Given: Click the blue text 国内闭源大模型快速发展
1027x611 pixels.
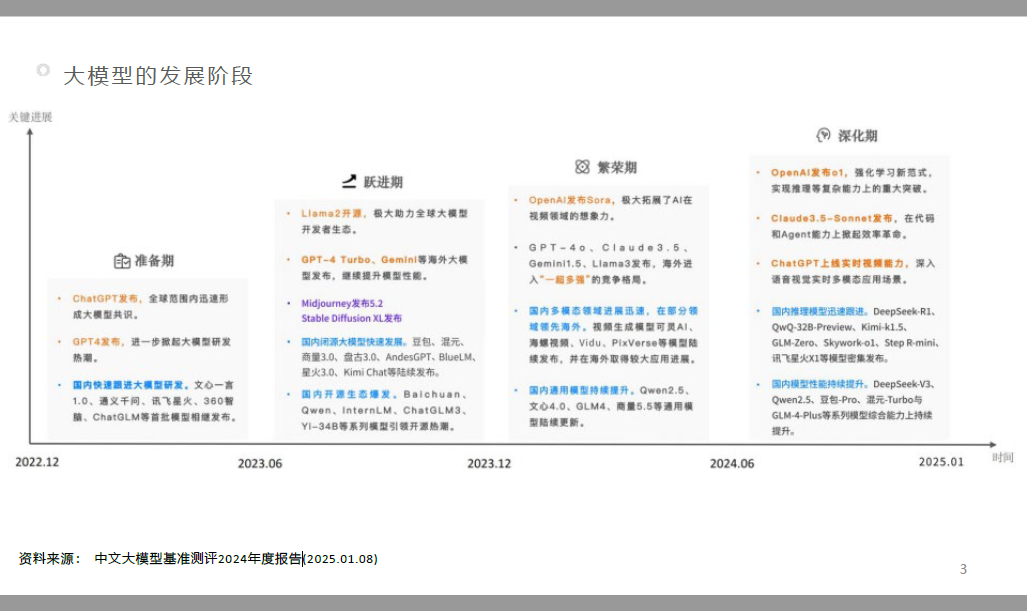Looking at the screenshot, I should pyautogui.click(x=354, y=342).
